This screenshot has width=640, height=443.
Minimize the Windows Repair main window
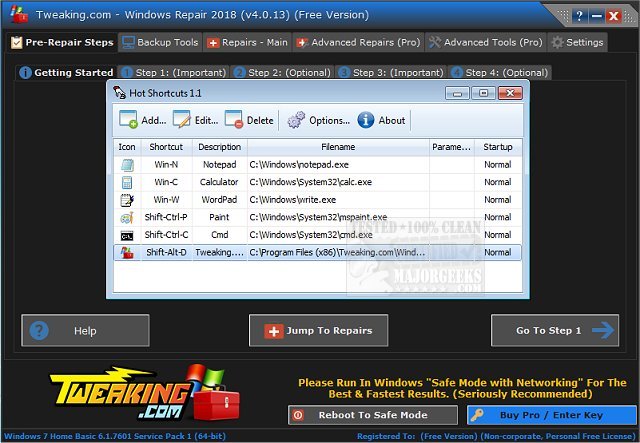[596, 16]
